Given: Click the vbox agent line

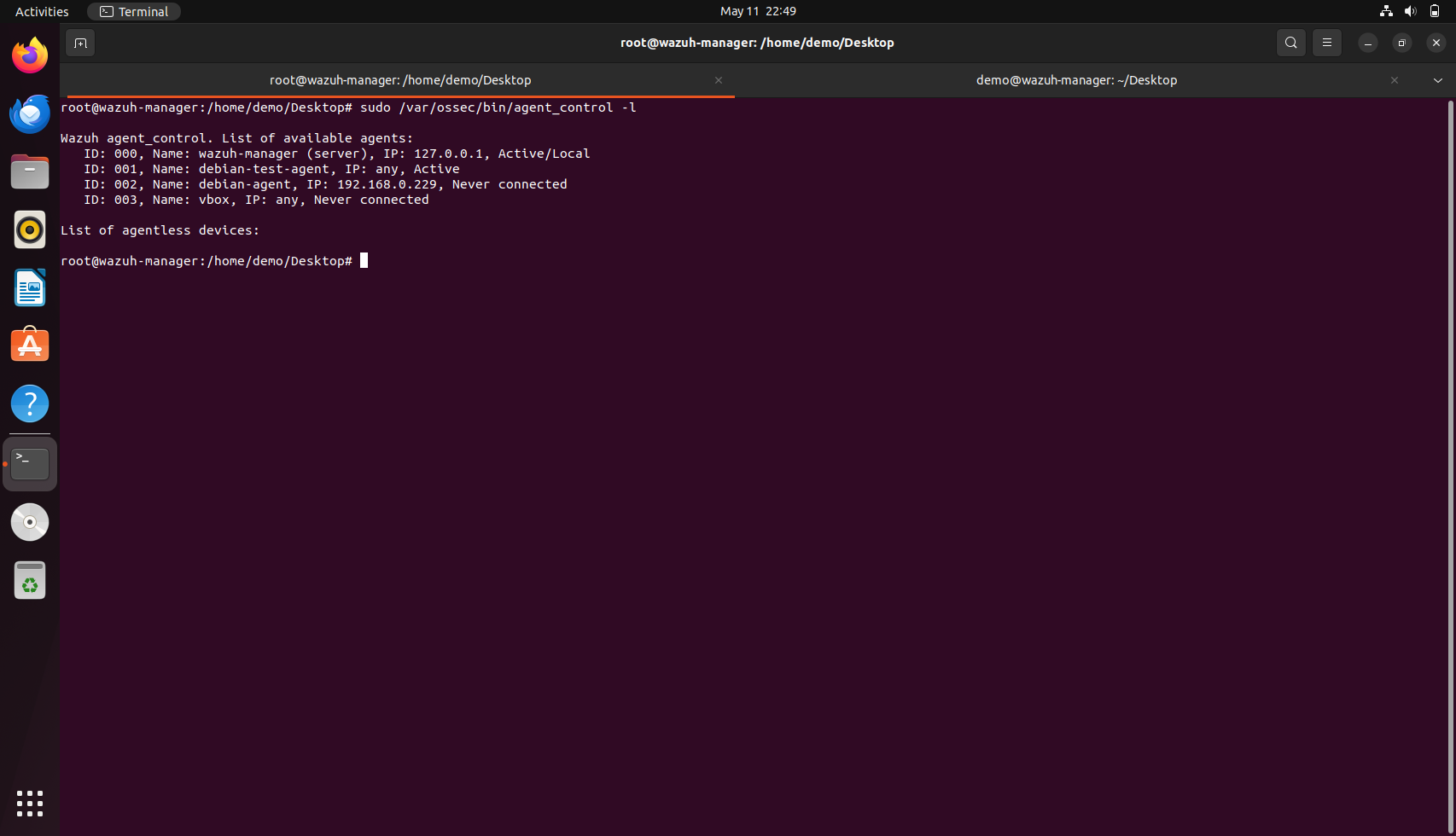Looking at the screenshot, I should coord(256,200).
